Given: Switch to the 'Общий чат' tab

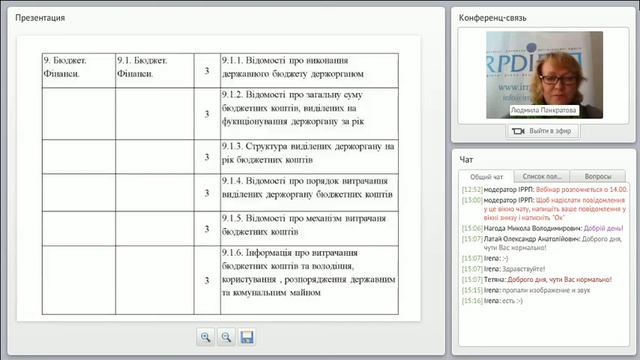Looking at the screenshot, I should click(x=486, y=177).
